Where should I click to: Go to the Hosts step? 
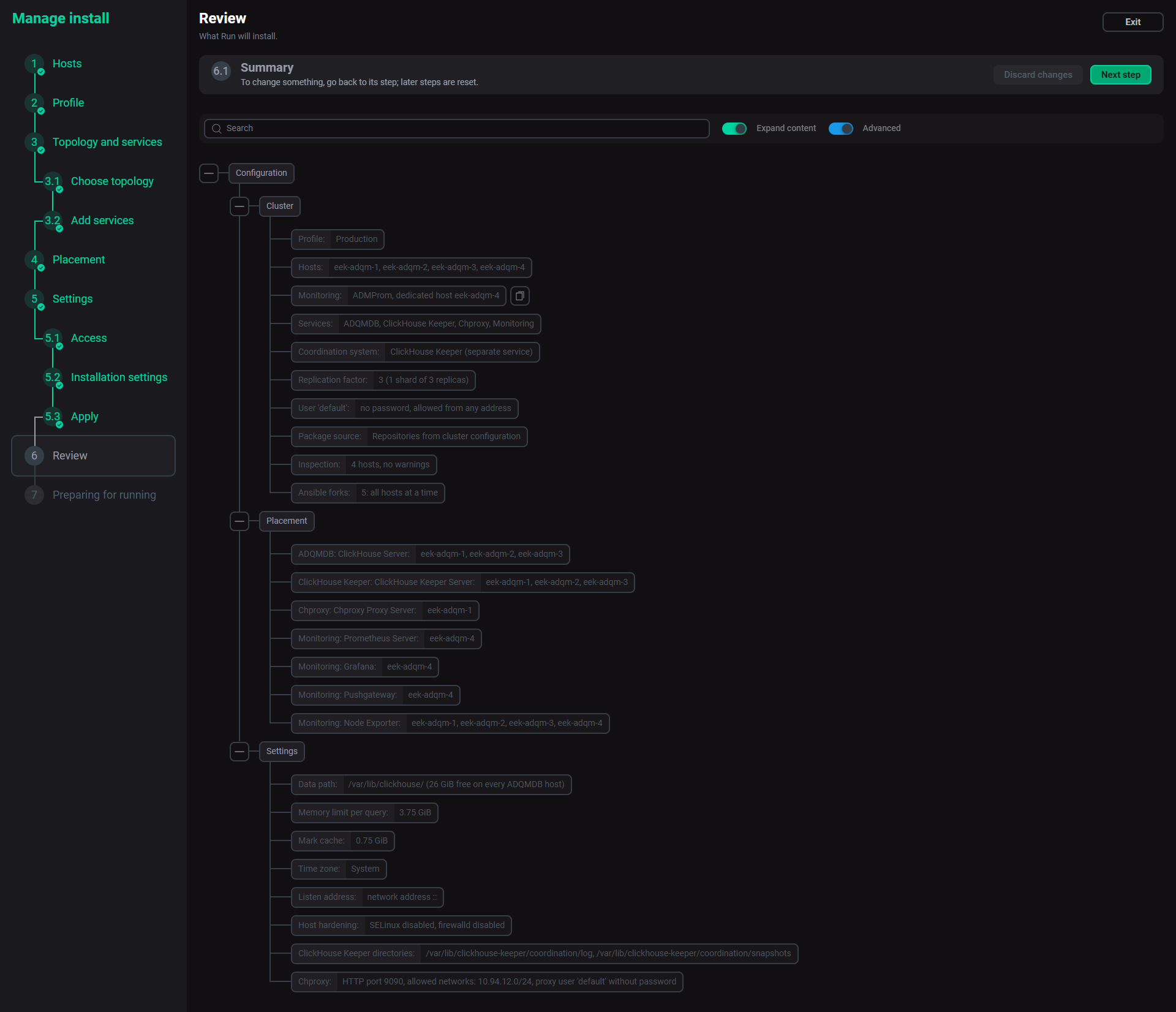[67, 64]
